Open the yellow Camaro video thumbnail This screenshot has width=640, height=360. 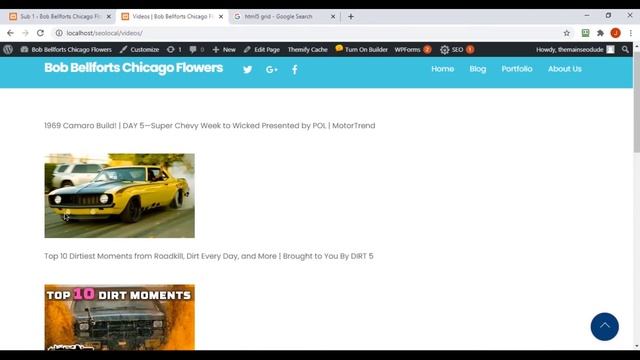coord(120,196)
